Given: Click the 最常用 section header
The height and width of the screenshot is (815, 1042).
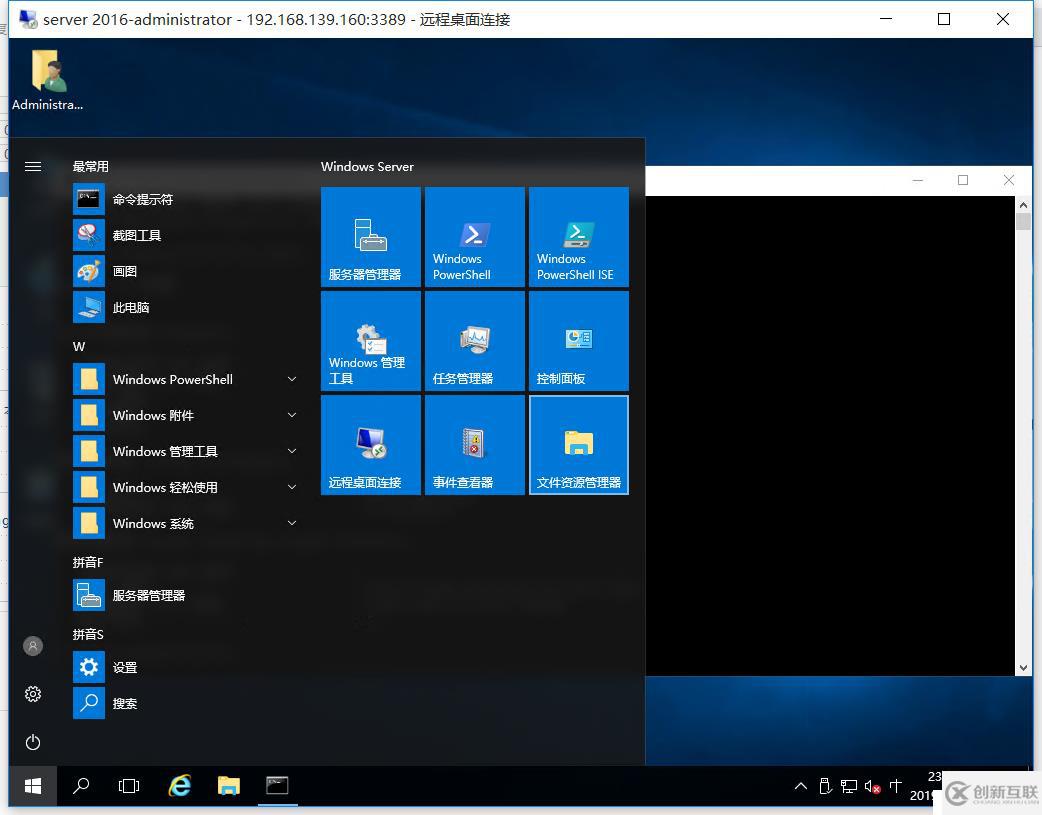Looking at the screenshot, I should pyautogui.click(x=90, y=166).
